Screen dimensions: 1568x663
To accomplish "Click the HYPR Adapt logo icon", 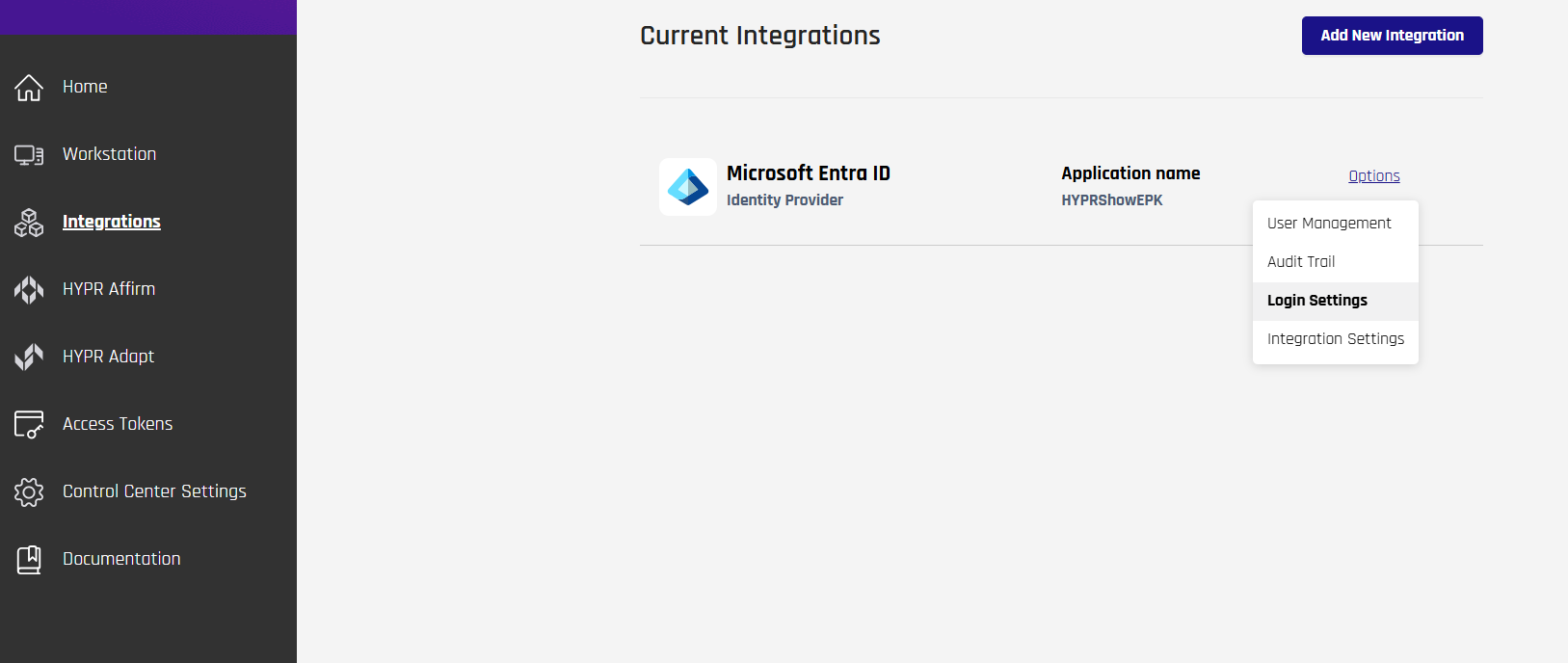I will (x=29, y=357).
